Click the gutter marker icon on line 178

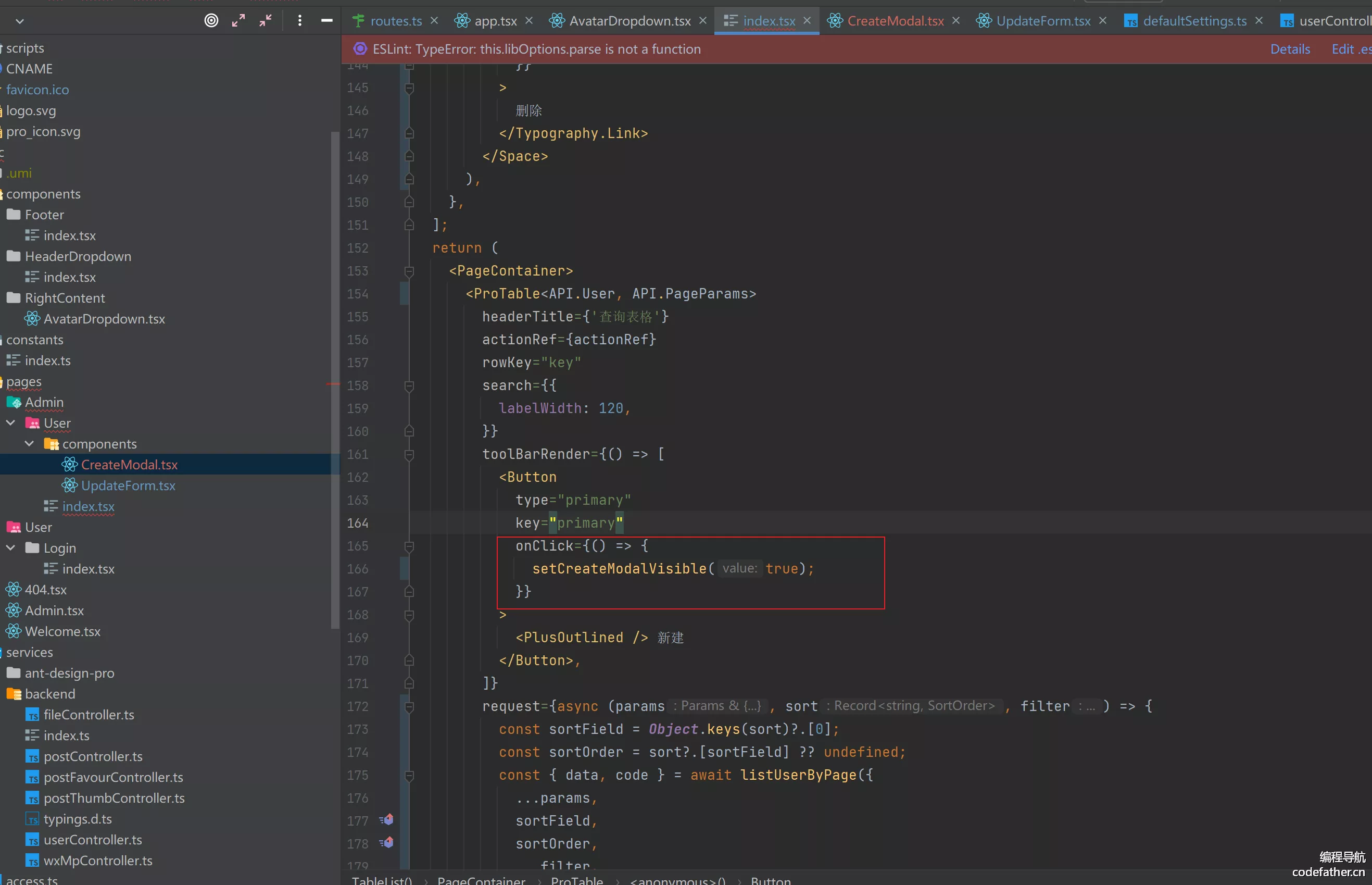[x=386, y=842]
